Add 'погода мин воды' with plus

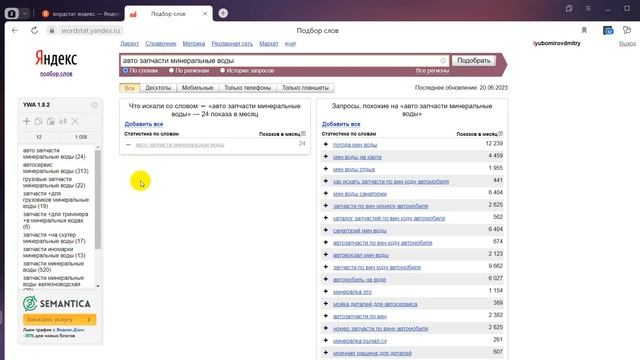(x=326, y=144)
